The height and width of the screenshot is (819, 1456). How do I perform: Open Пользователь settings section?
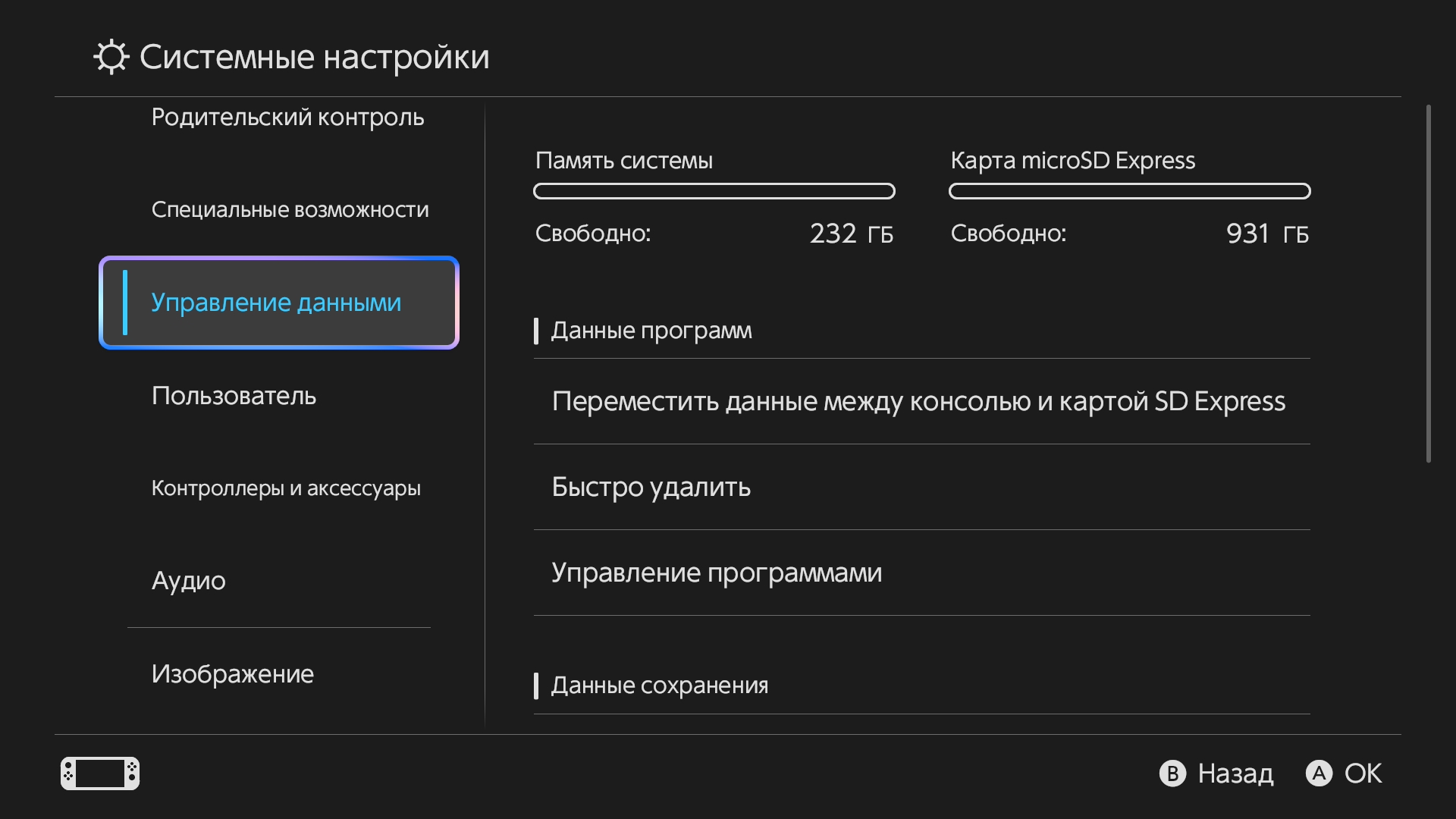click(x=234, y=396)
